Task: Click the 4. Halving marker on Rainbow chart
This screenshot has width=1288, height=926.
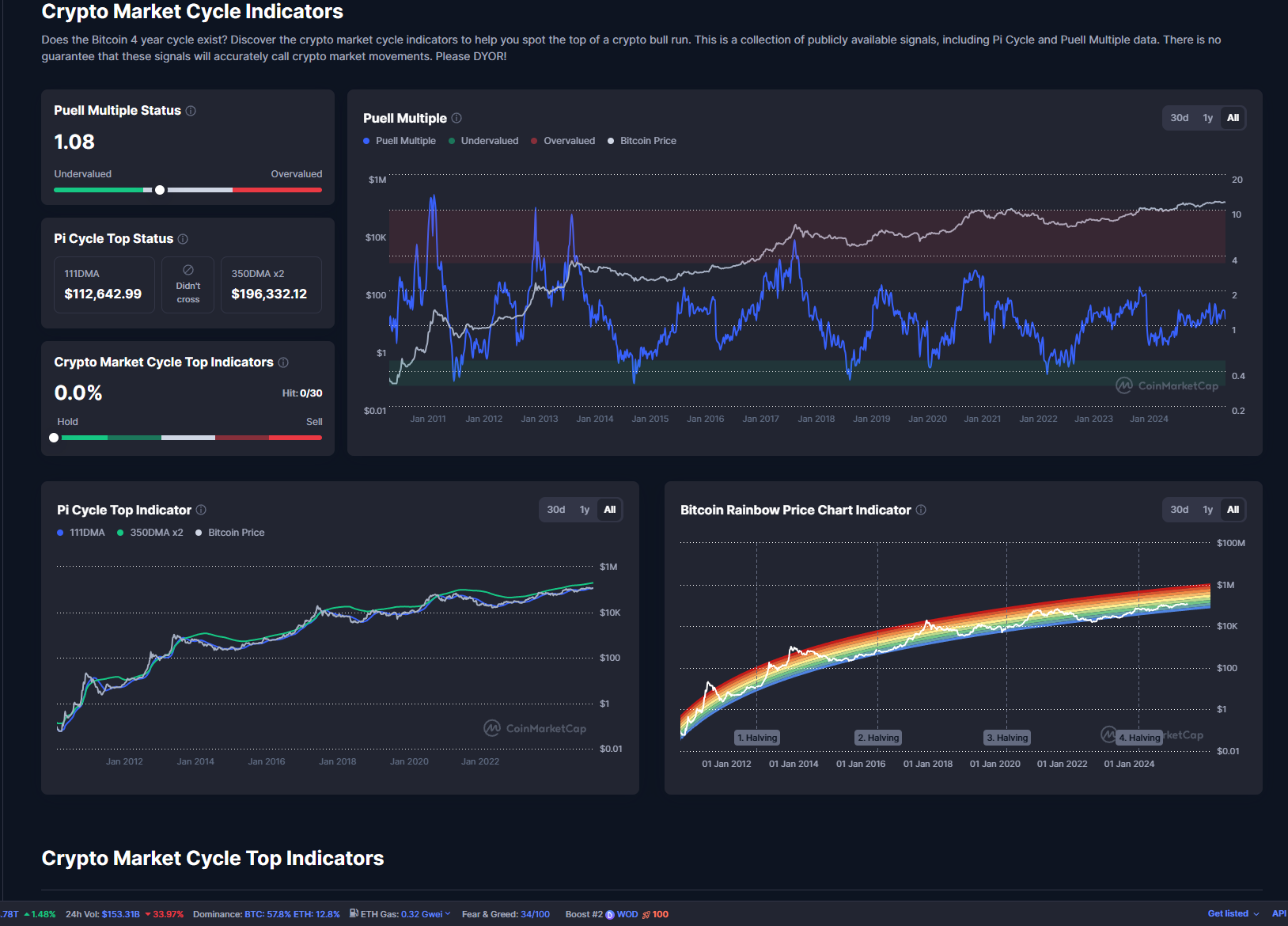Action: click(x=1139, y=738)
